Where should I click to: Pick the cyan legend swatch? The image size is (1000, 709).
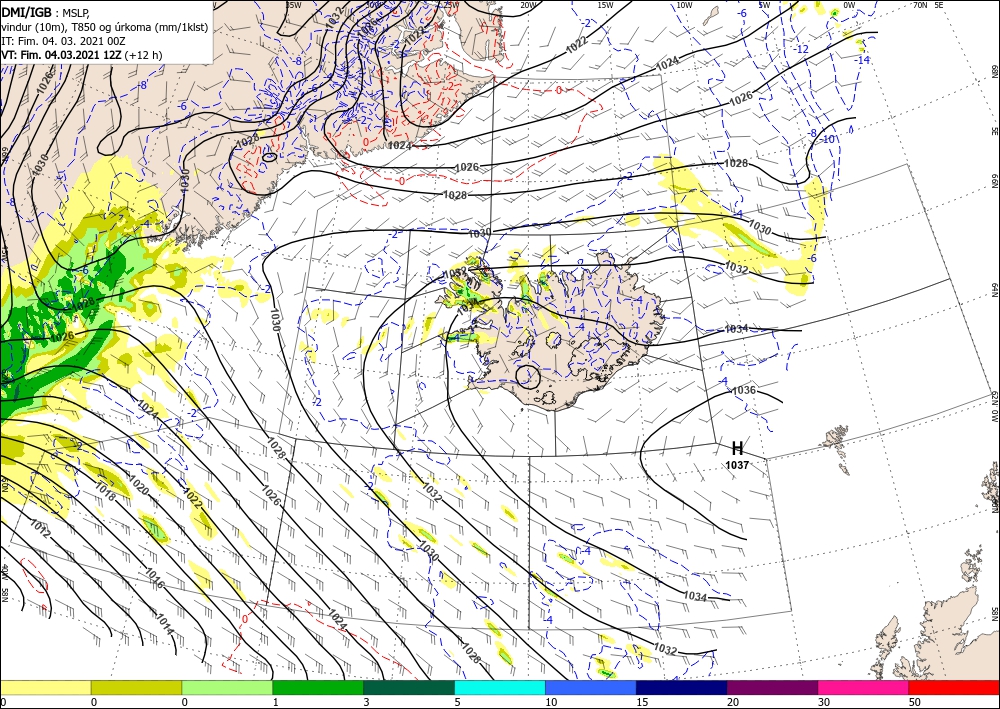[x=500, y=687]
